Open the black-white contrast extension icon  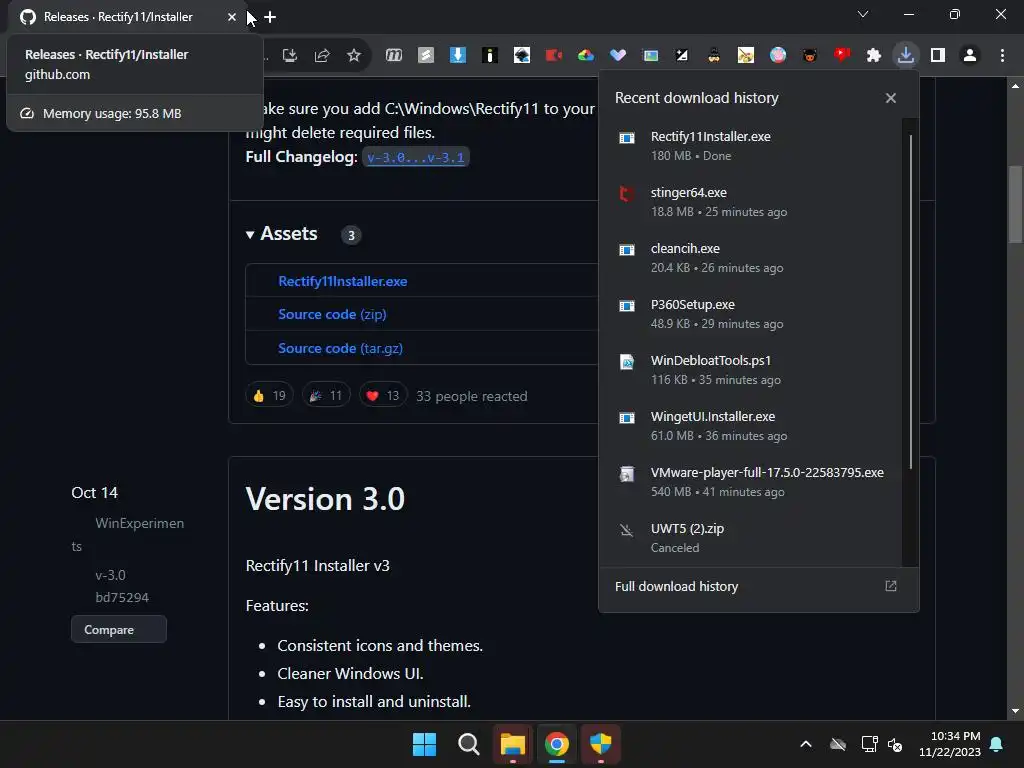682,56
